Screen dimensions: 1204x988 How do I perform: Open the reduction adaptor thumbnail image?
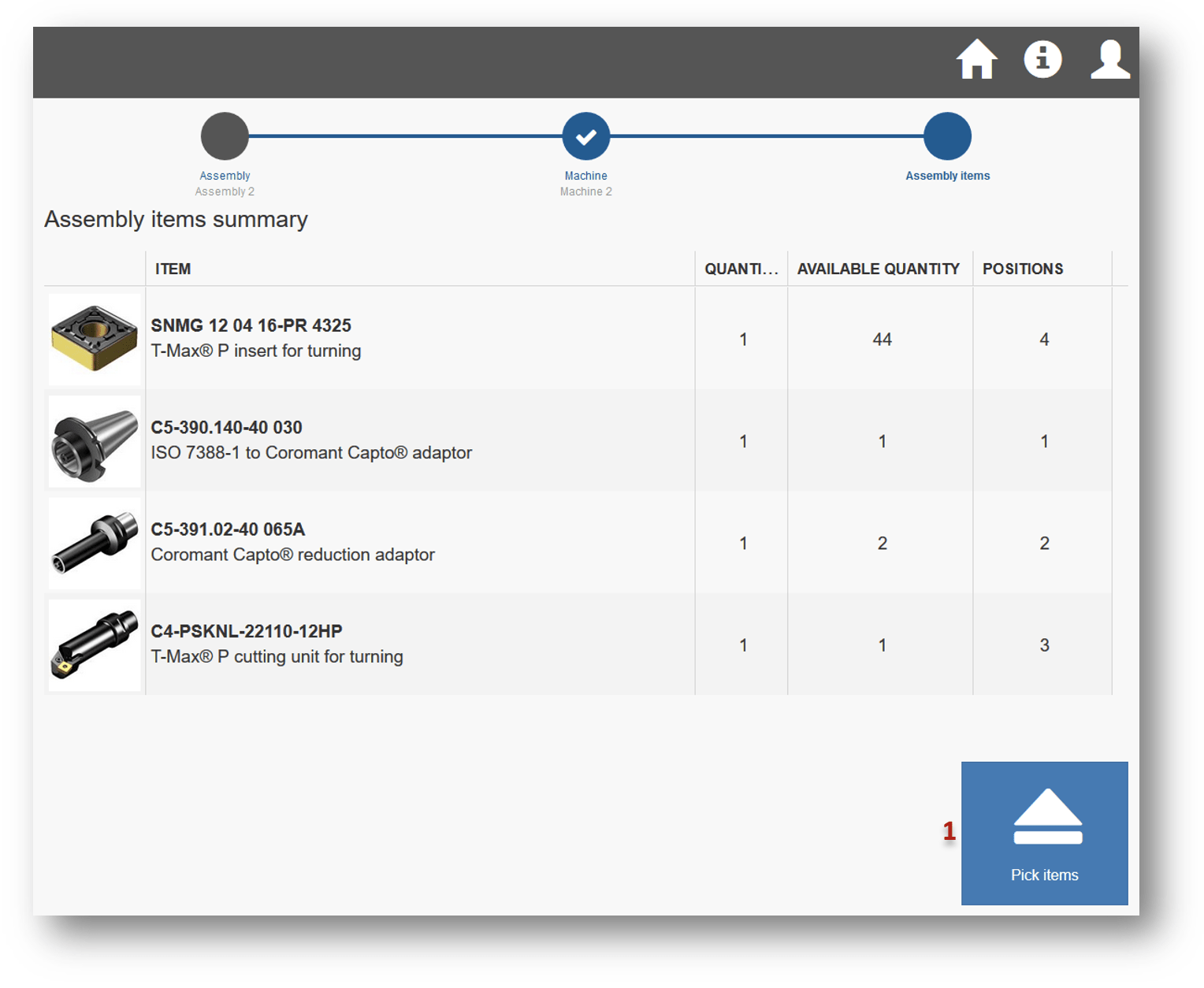coord(95,543)
